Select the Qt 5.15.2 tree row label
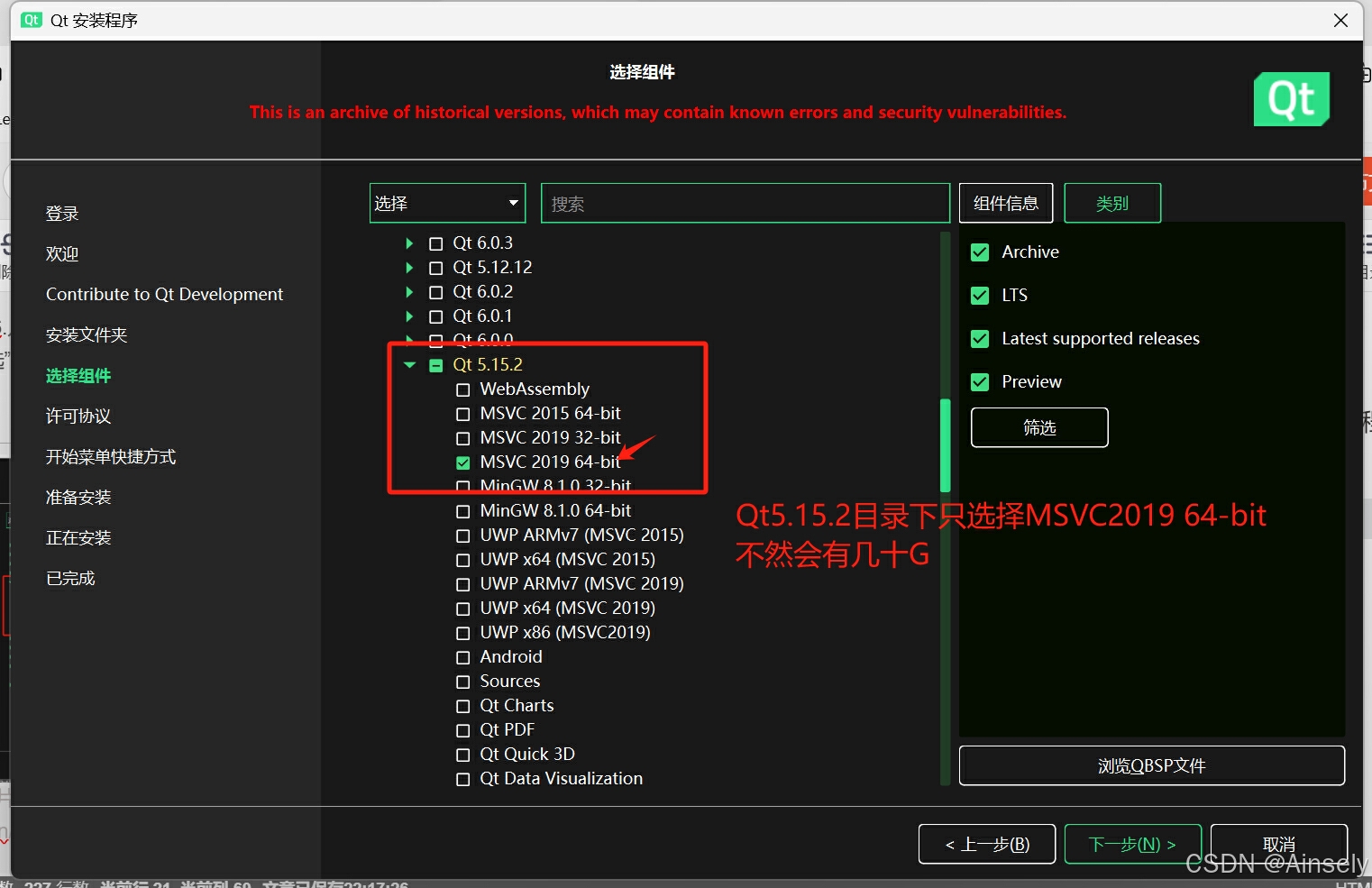The width and height of the screenshot is (1372, 888). tap(488, 365)
